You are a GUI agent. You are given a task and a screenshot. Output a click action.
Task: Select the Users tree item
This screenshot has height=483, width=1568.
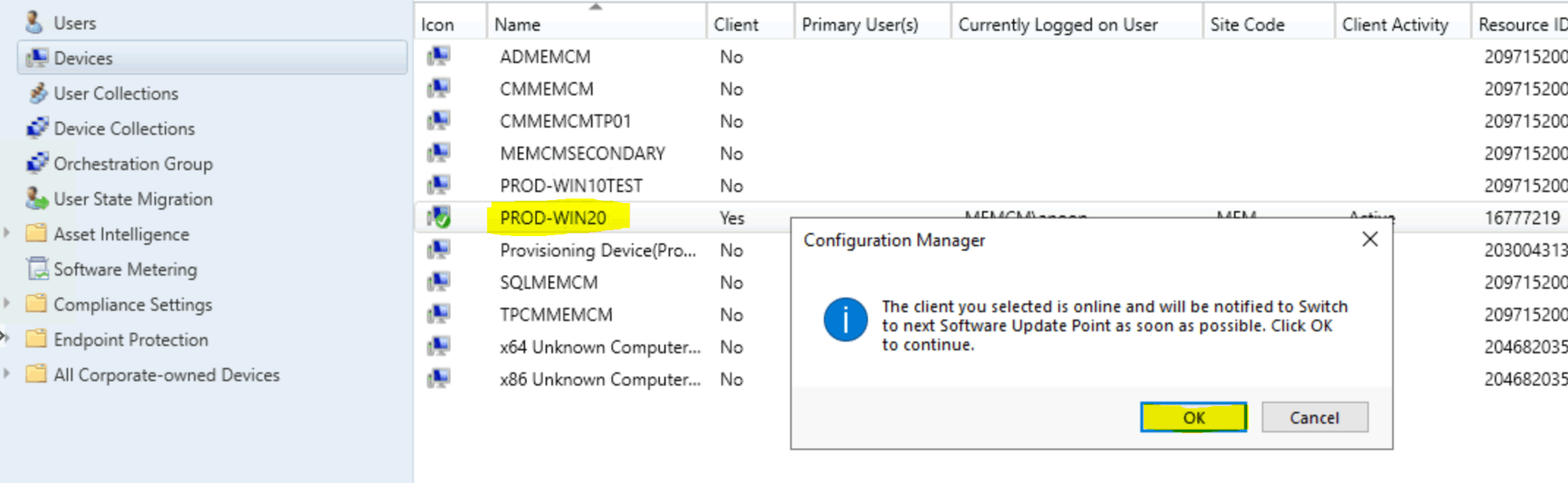click(x=74, y=23)
